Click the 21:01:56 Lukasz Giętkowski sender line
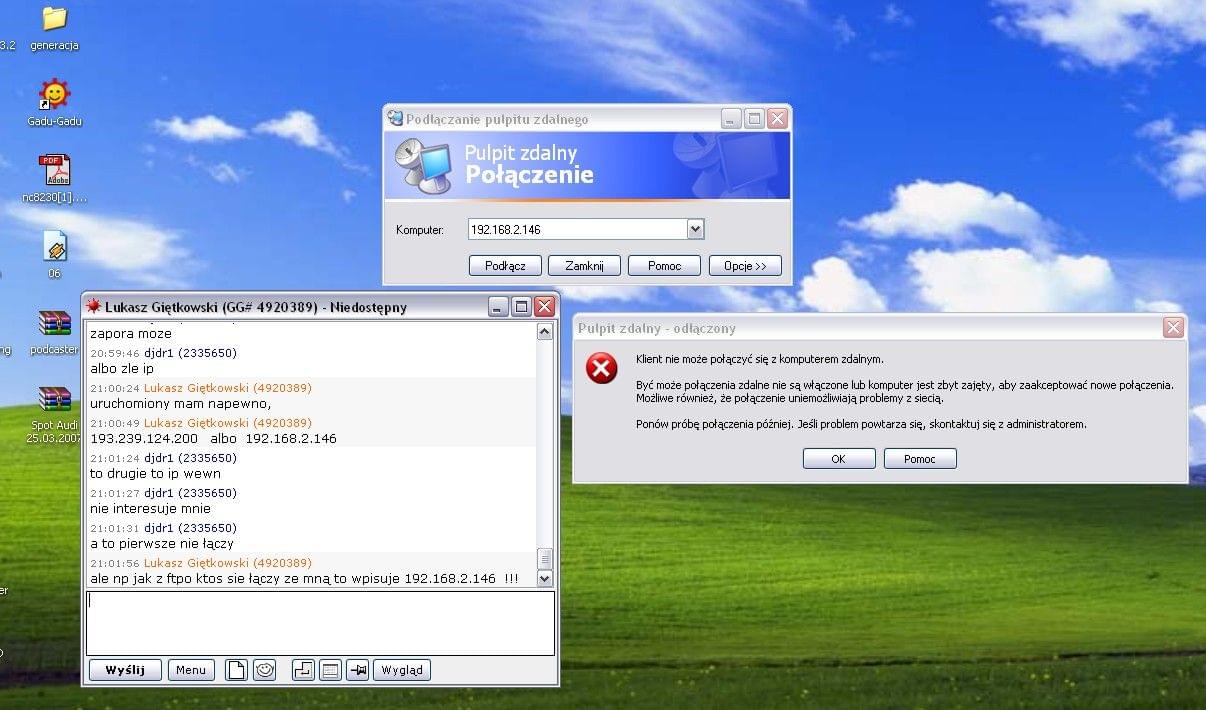Screen dimensions: 1206x710 [x=201, y=563]
